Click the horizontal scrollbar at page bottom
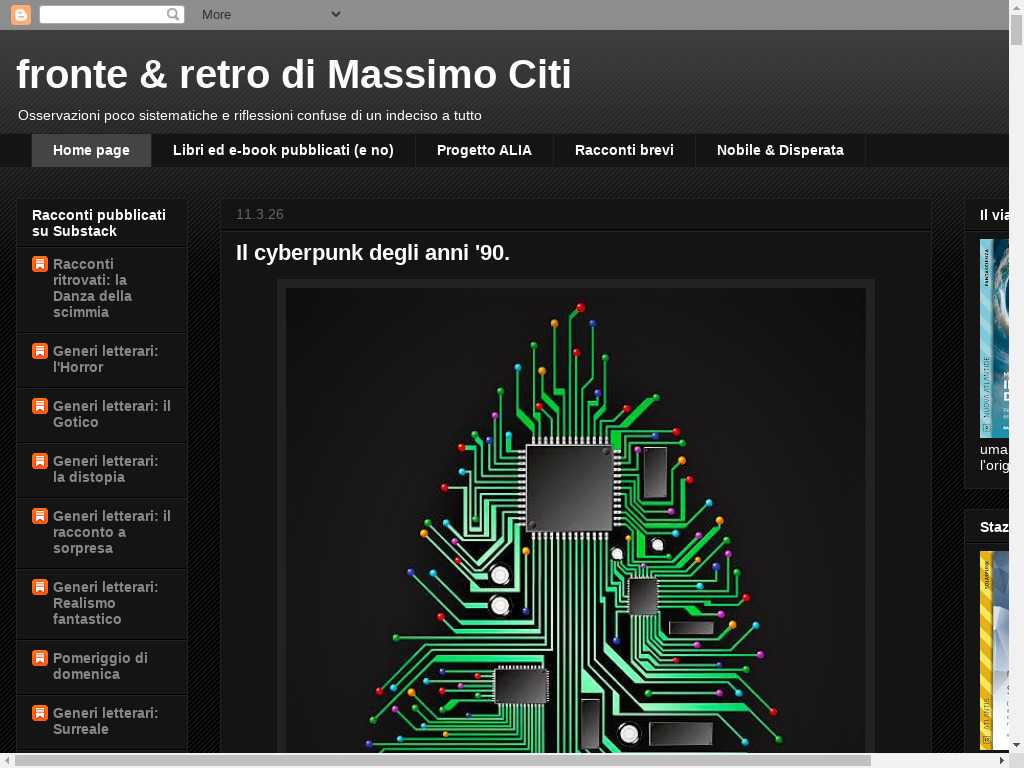 (442, 760)
